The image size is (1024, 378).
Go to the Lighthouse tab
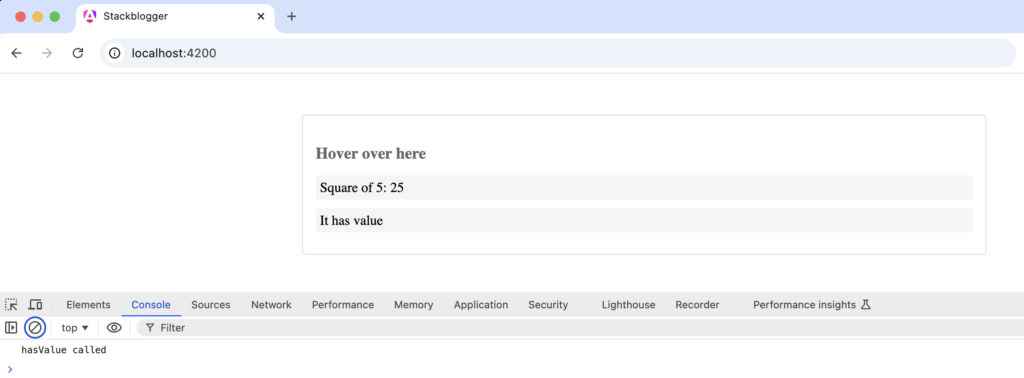point(628,304)
